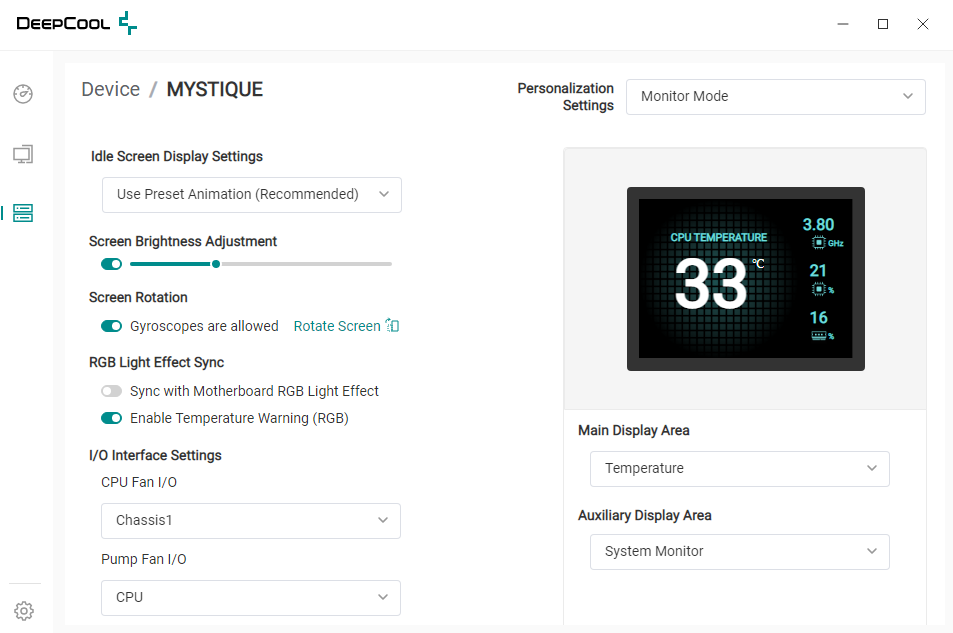Open Pump Fan I/O CPU dropdown

pyautogui.click(x=250, y=598)
